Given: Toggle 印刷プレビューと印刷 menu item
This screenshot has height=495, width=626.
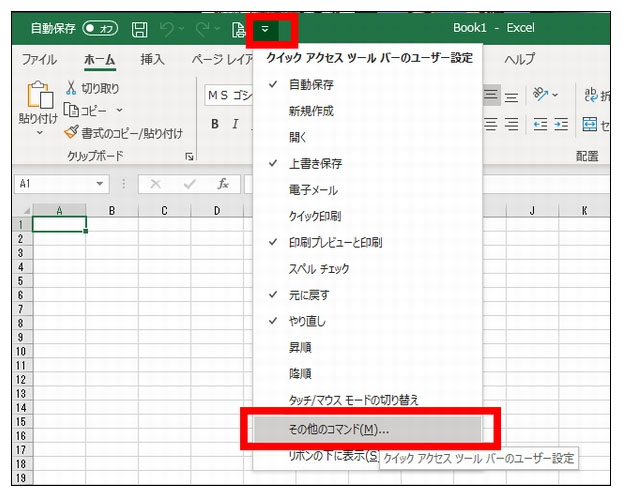Looking at the screenshot, I should click(x=368, y=242).
